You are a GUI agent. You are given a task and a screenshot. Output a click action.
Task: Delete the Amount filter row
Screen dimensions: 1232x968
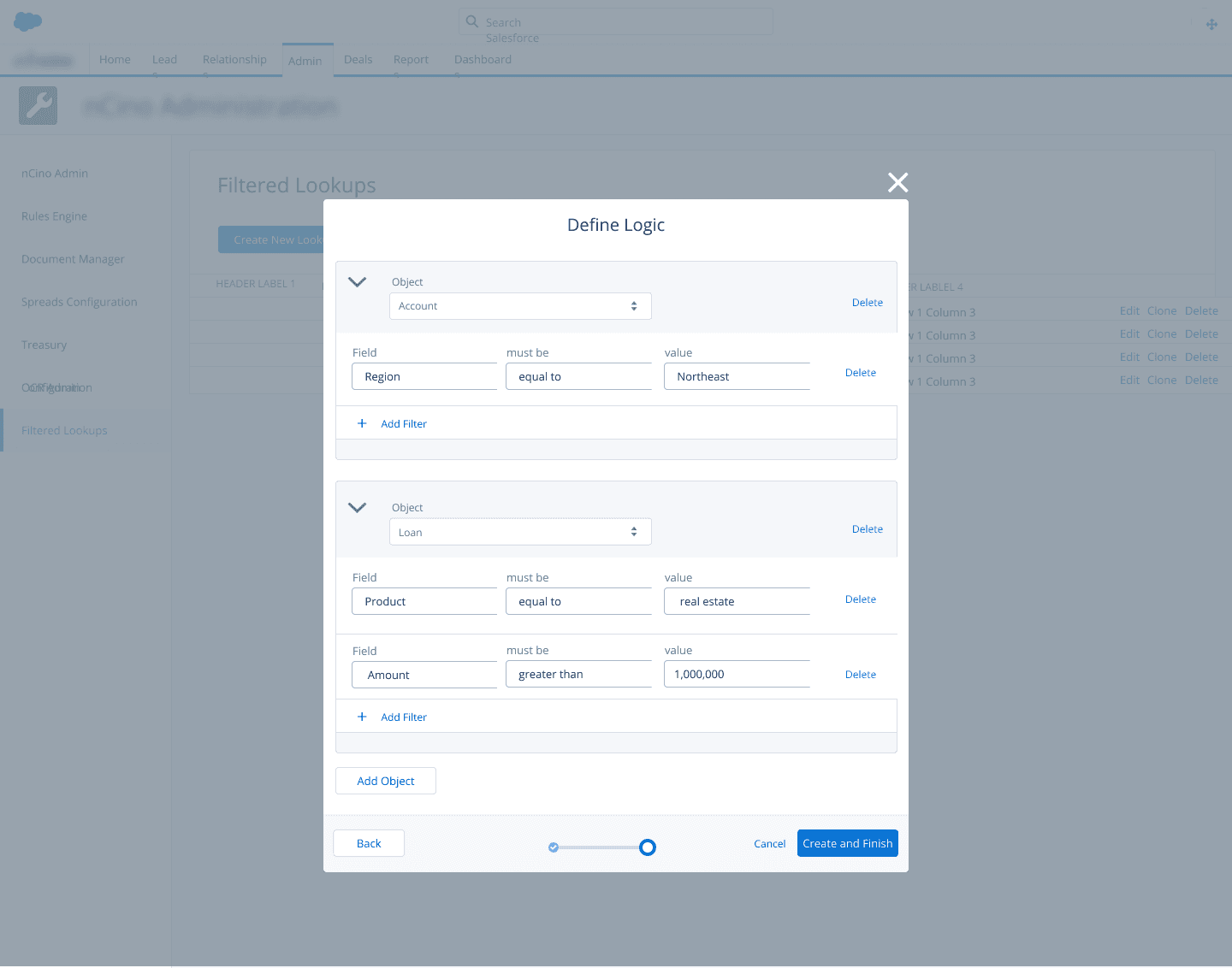click(861, 675)
